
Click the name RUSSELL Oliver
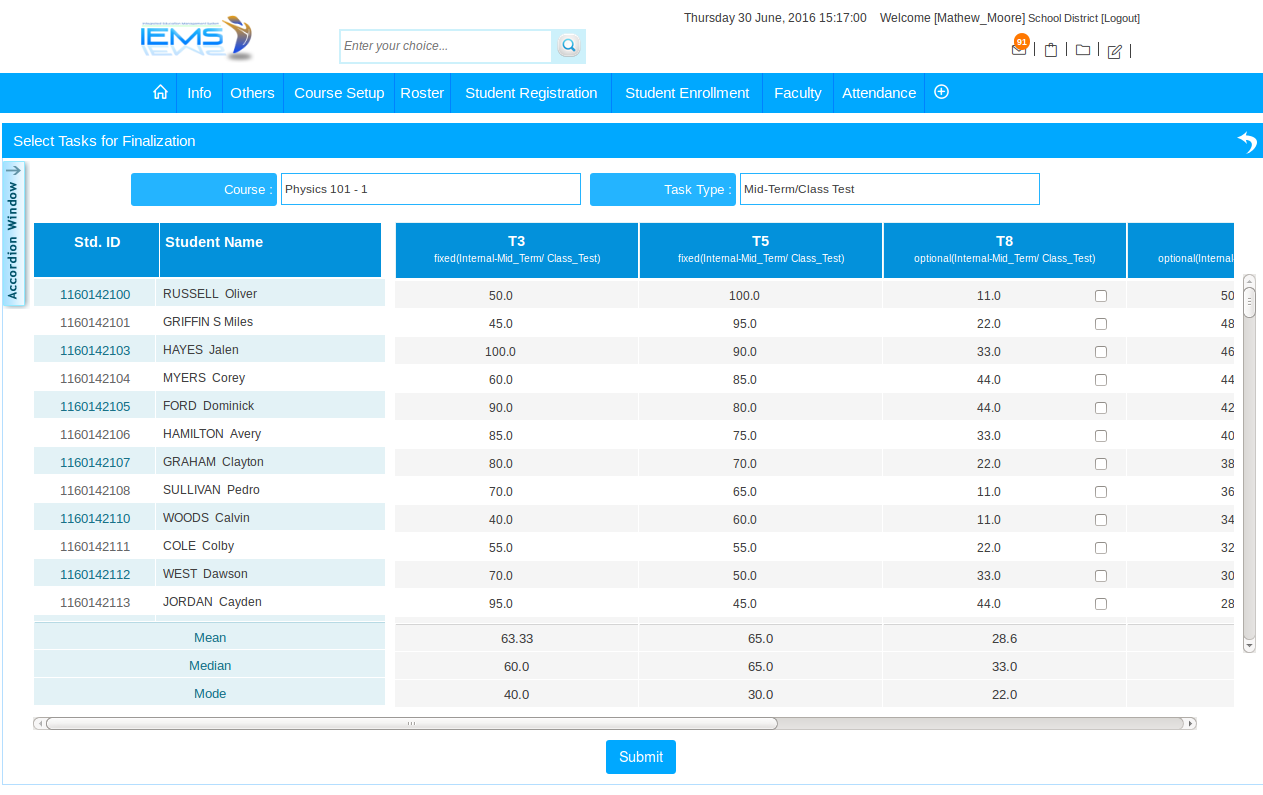pyautogui.click(x=210, y=294)
